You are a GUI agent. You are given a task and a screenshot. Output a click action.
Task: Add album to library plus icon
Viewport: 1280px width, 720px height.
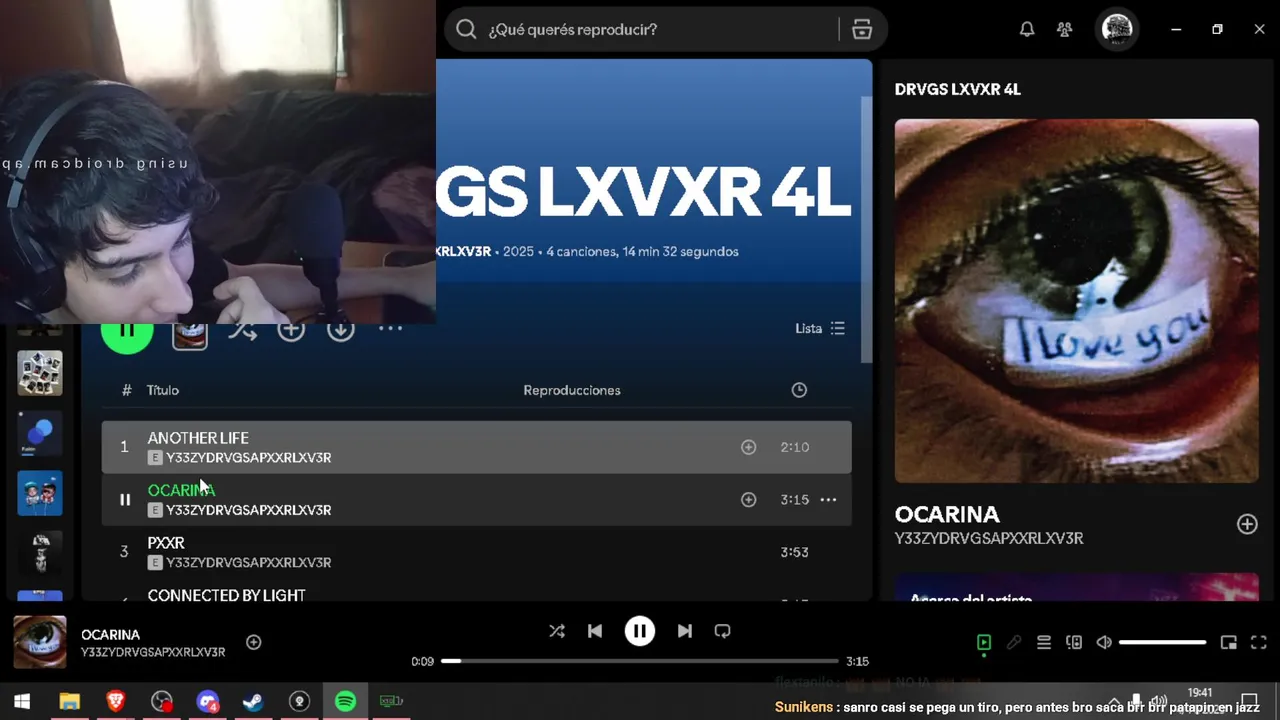[291, 330]
